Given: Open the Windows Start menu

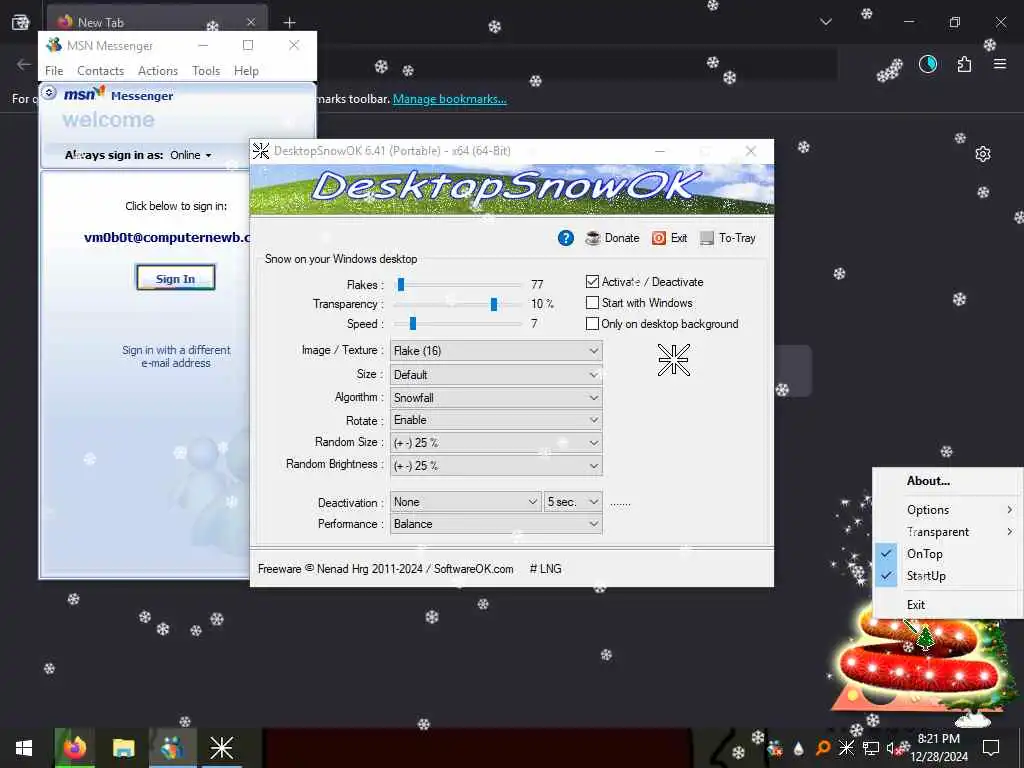Looking at the screenshot, I should point(24,748).
